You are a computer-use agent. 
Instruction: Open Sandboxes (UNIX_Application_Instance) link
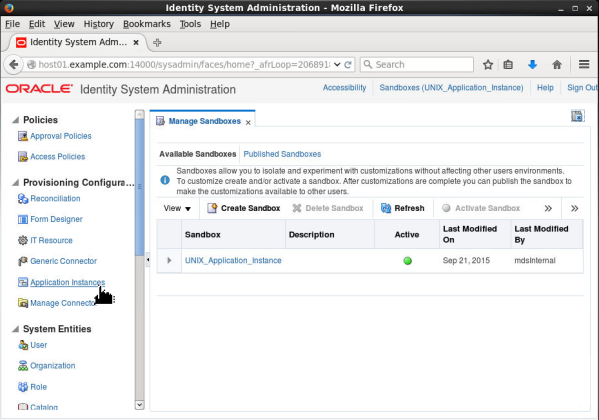[x=451, y=88]
